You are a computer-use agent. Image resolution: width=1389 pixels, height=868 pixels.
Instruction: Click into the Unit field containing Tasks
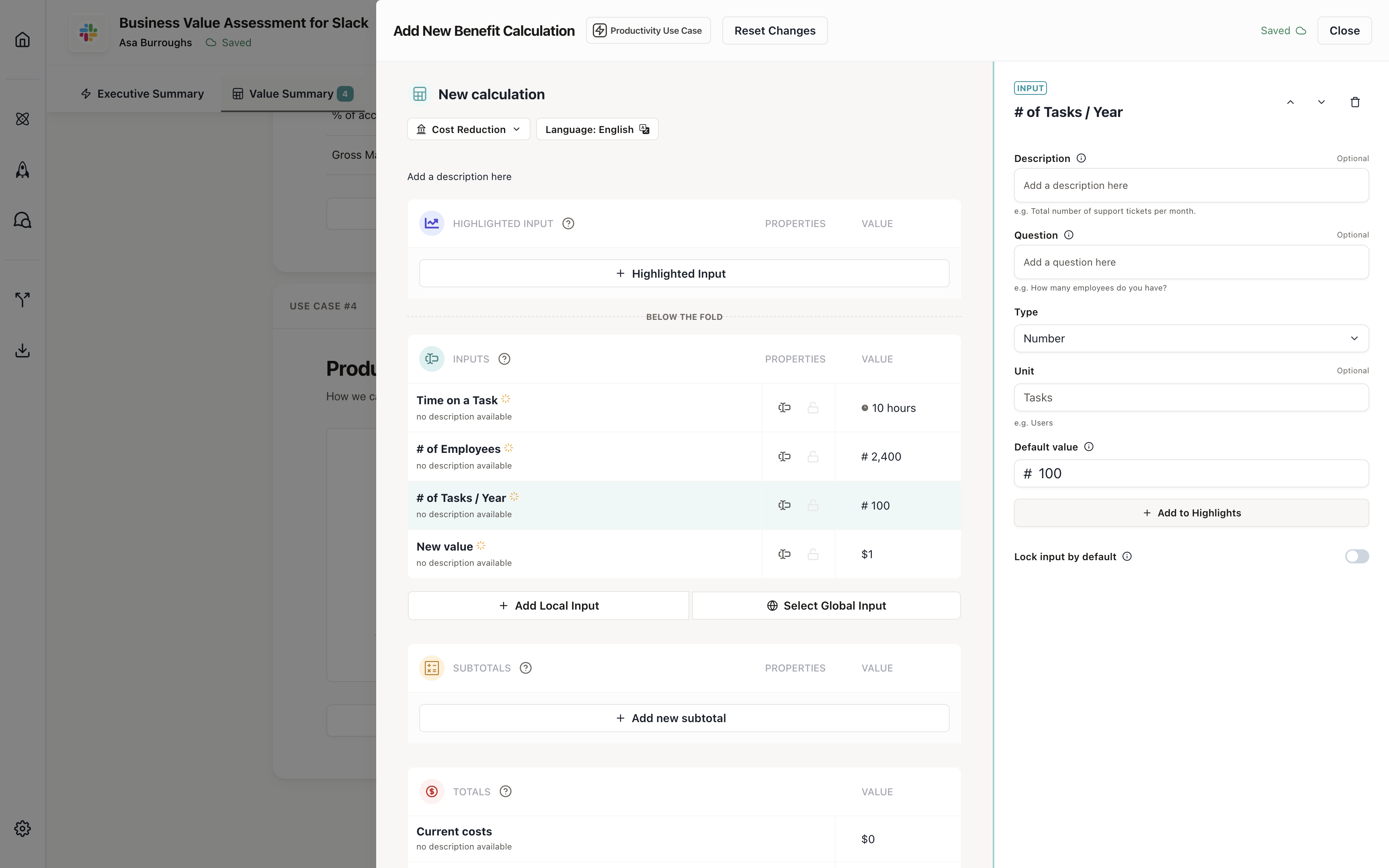(x=1191, y=398)
